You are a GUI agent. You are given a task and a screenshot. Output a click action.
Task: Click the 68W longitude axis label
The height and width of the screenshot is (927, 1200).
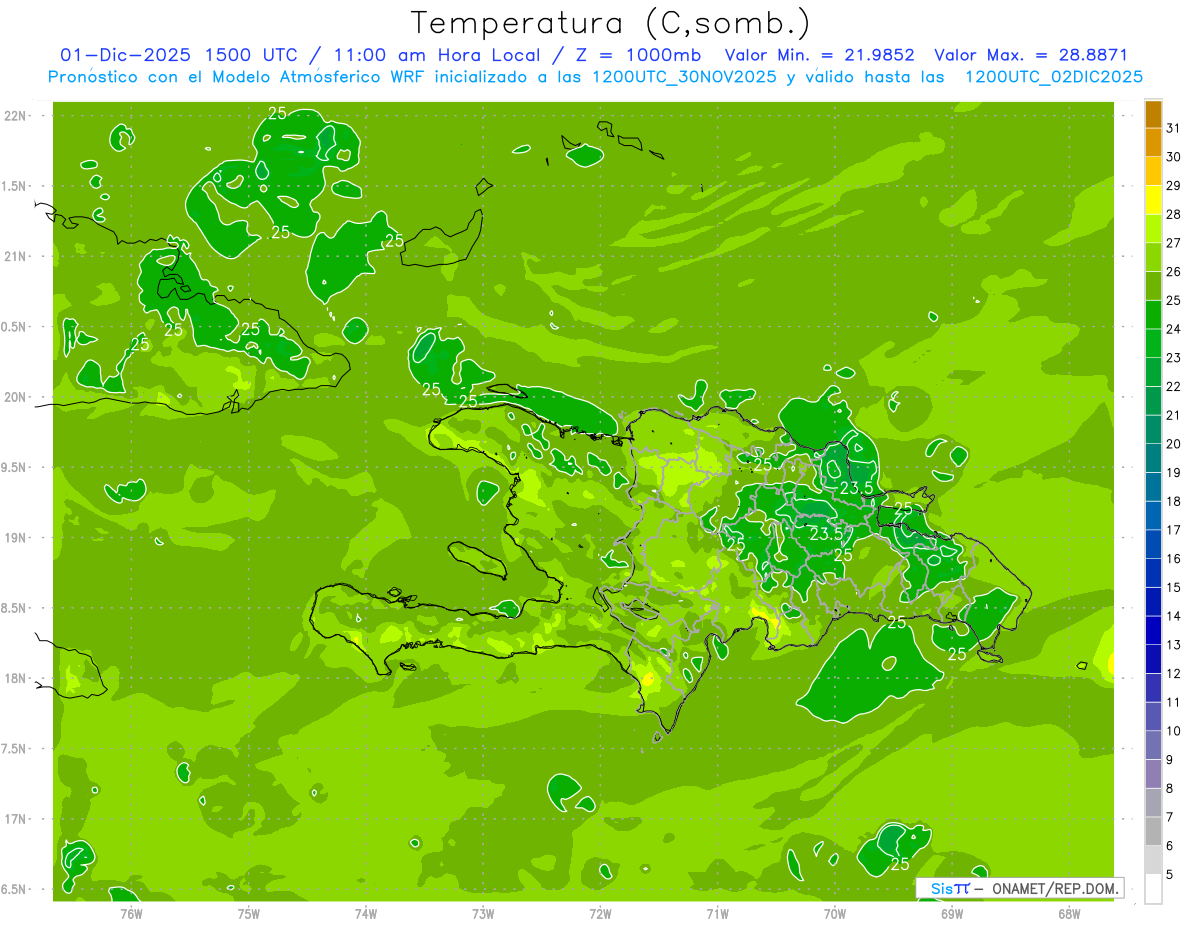coord(1069,914)
